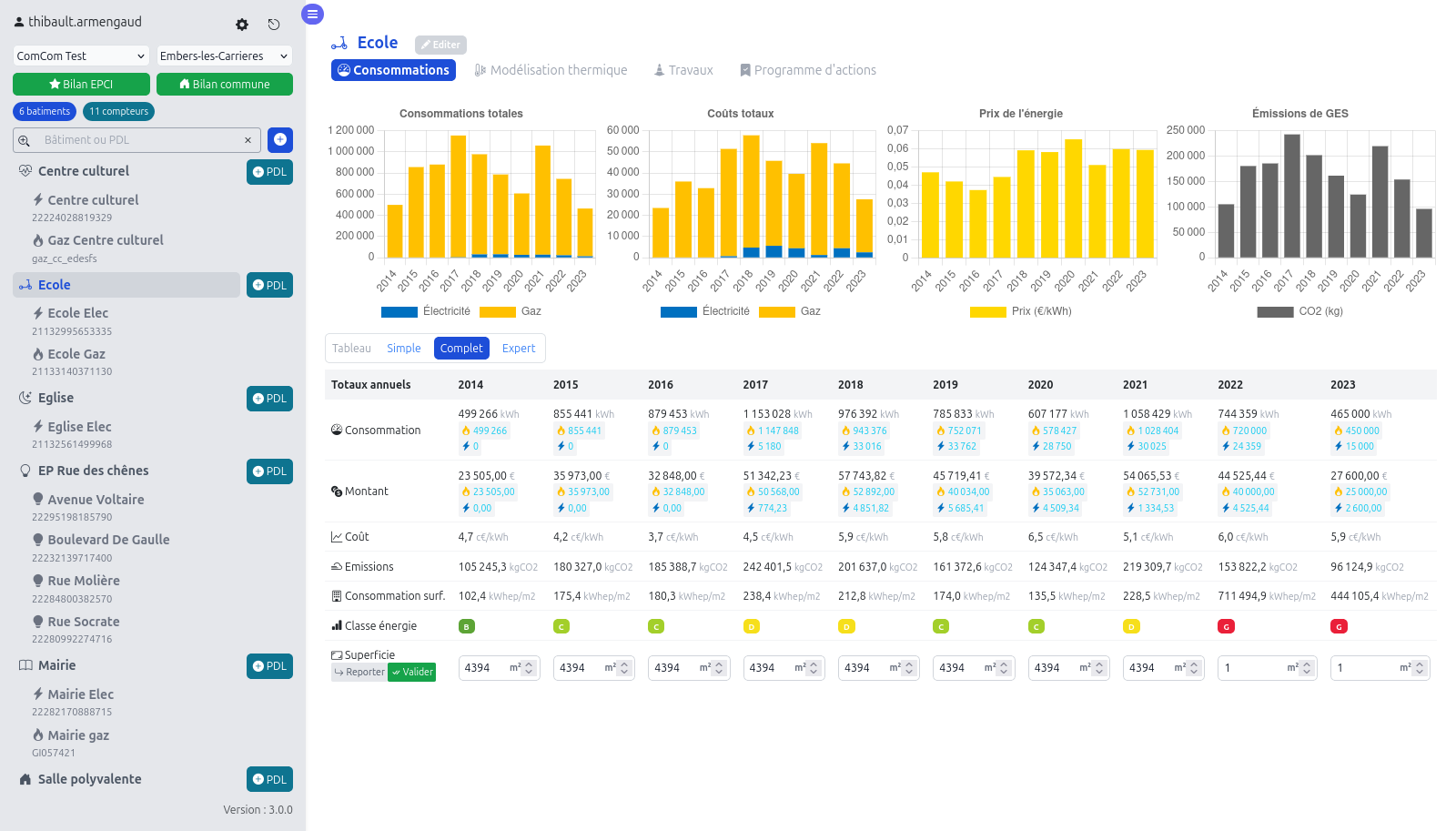Open the ComCom Test dropdown
The height and width of the screenshot is (831, 1456).
click(80, 56)
